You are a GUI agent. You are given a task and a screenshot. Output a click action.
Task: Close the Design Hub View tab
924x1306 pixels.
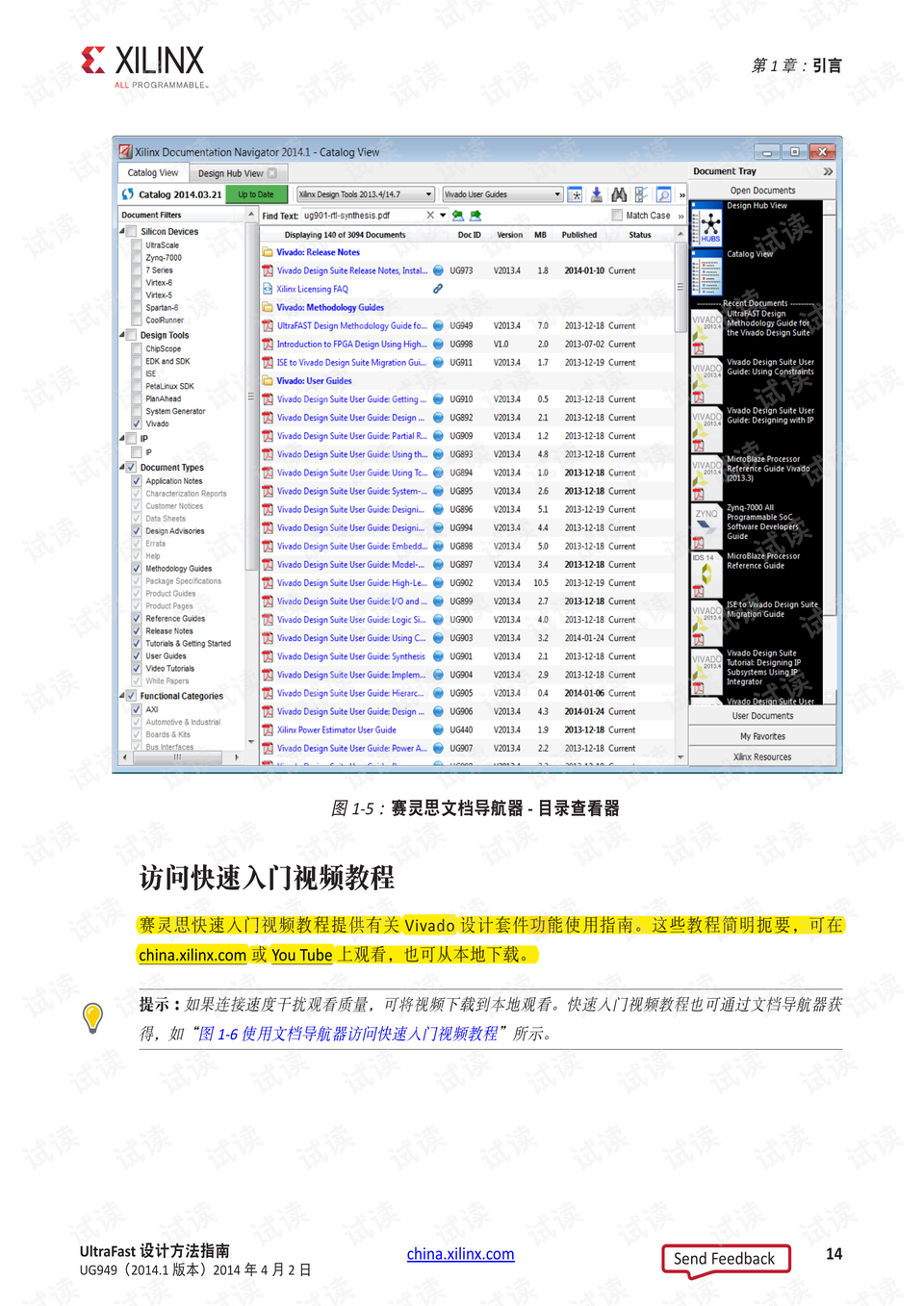pos(272,173)
